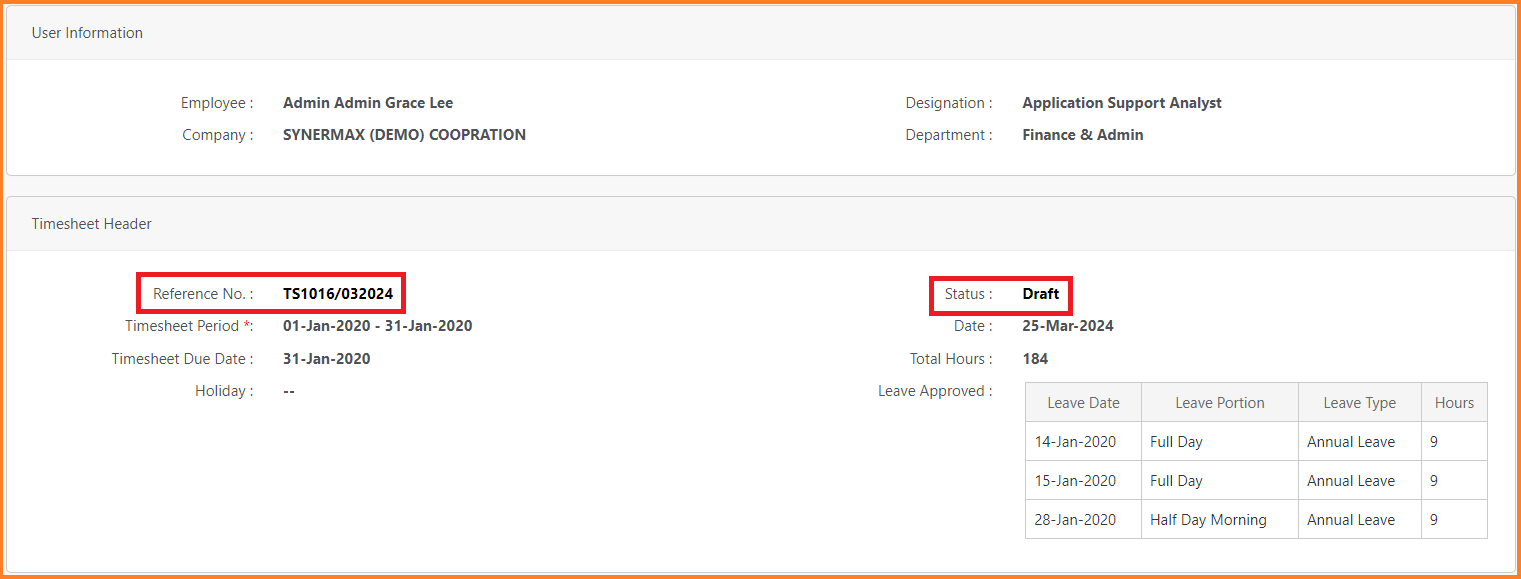Screen dimensions: 1521x579
Task: Select the 15-Jan-2020 leave row
Action: [x=1257, y=481]
